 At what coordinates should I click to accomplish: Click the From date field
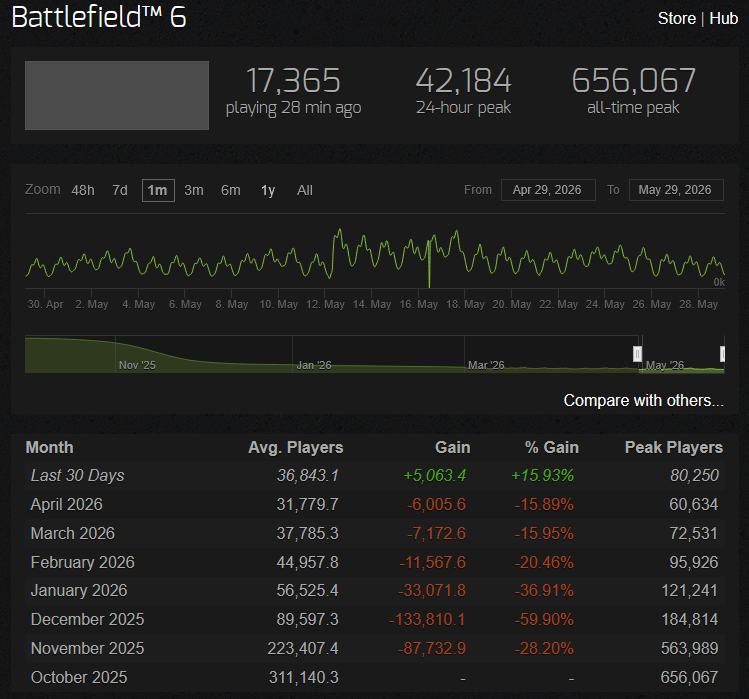tap(548, 190)
